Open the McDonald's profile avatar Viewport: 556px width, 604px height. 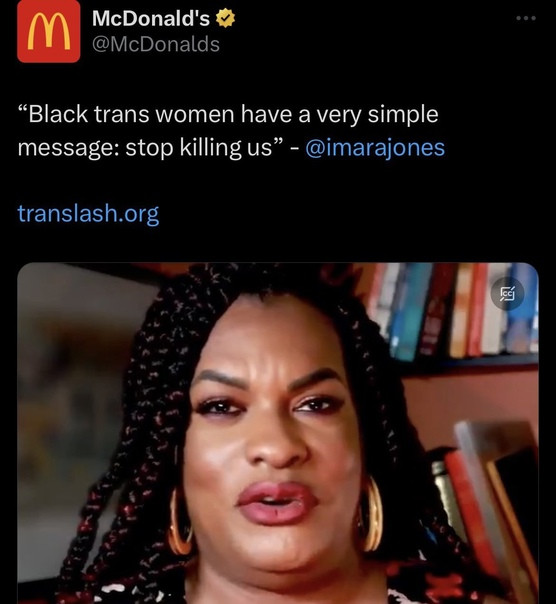click(x=49, y=31)
